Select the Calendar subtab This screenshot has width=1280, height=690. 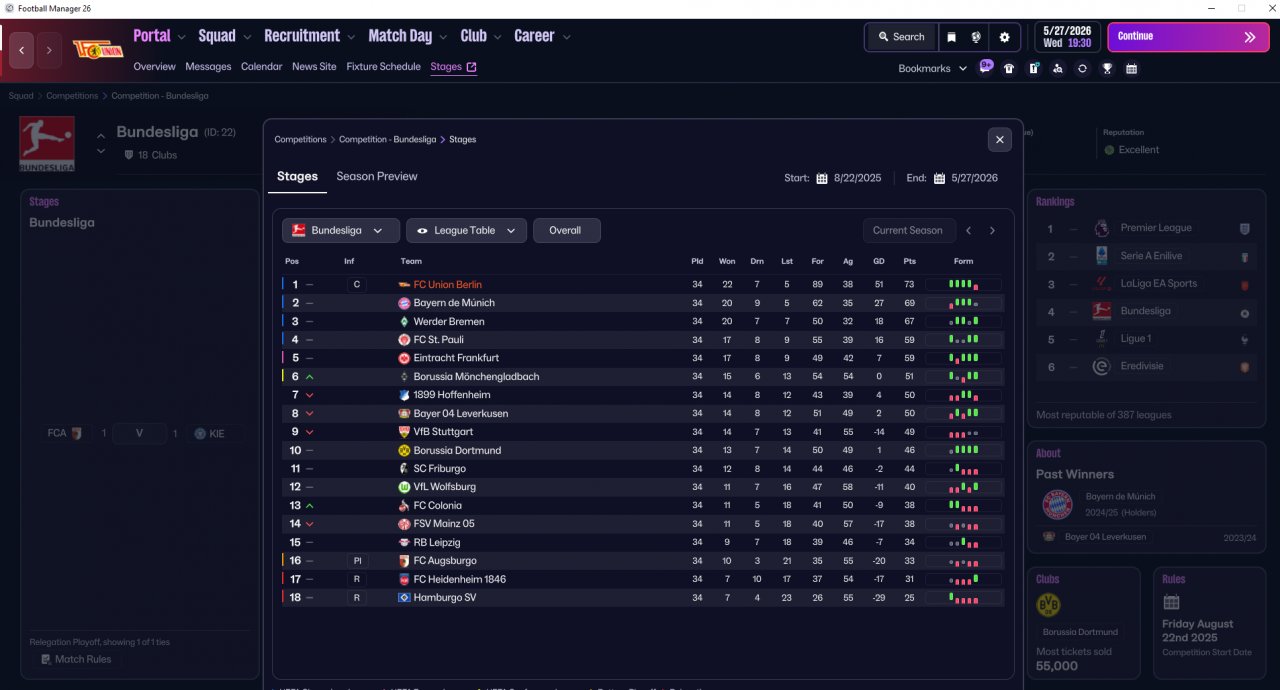click(261, 67)
